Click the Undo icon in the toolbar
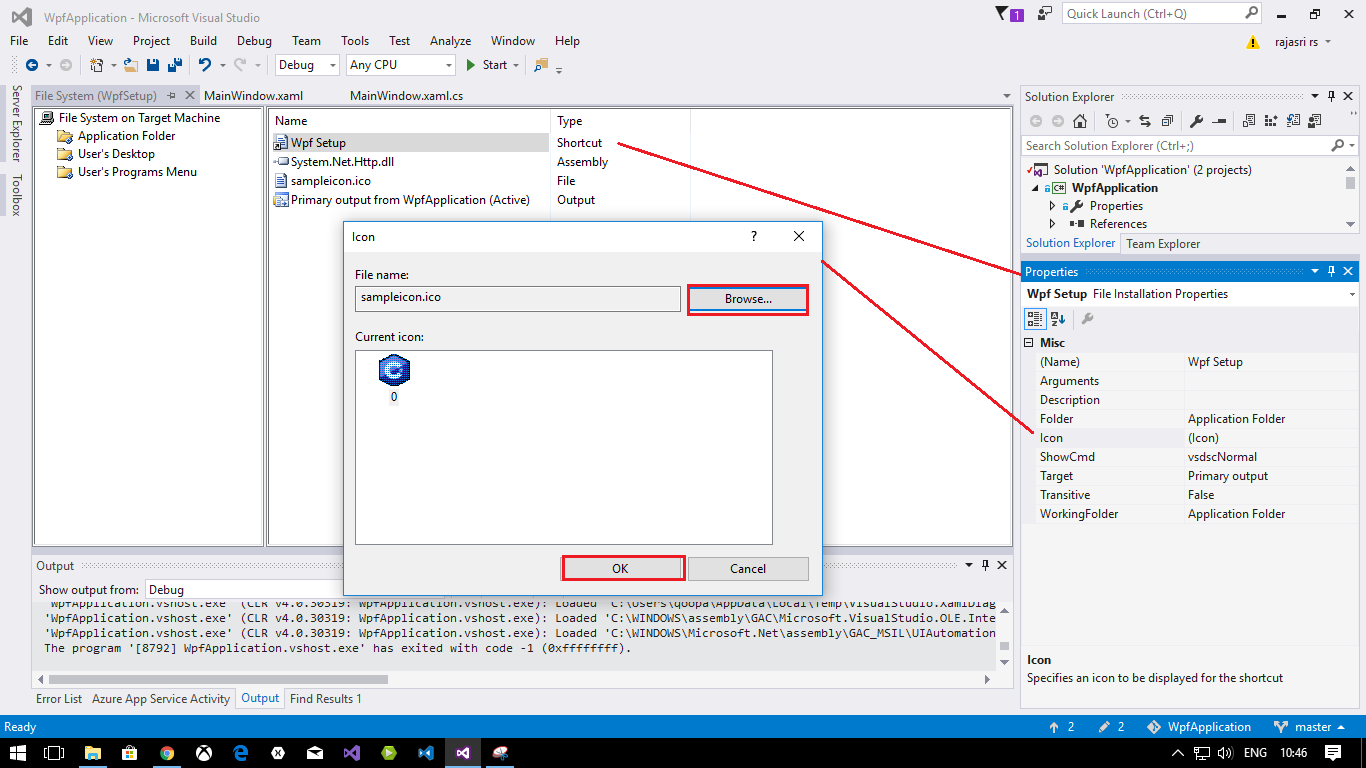Screen dimensions: 1366x768 (205, 65)
